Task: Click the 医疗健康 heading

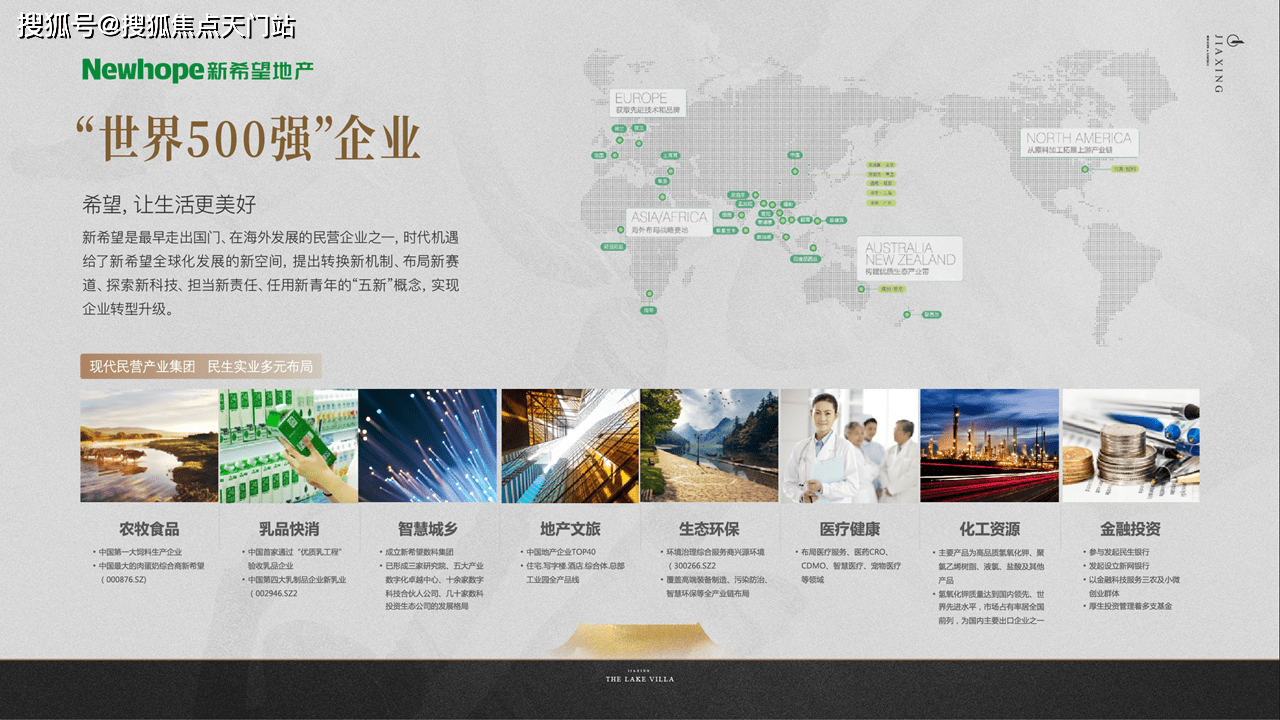Action: point(849,529)
